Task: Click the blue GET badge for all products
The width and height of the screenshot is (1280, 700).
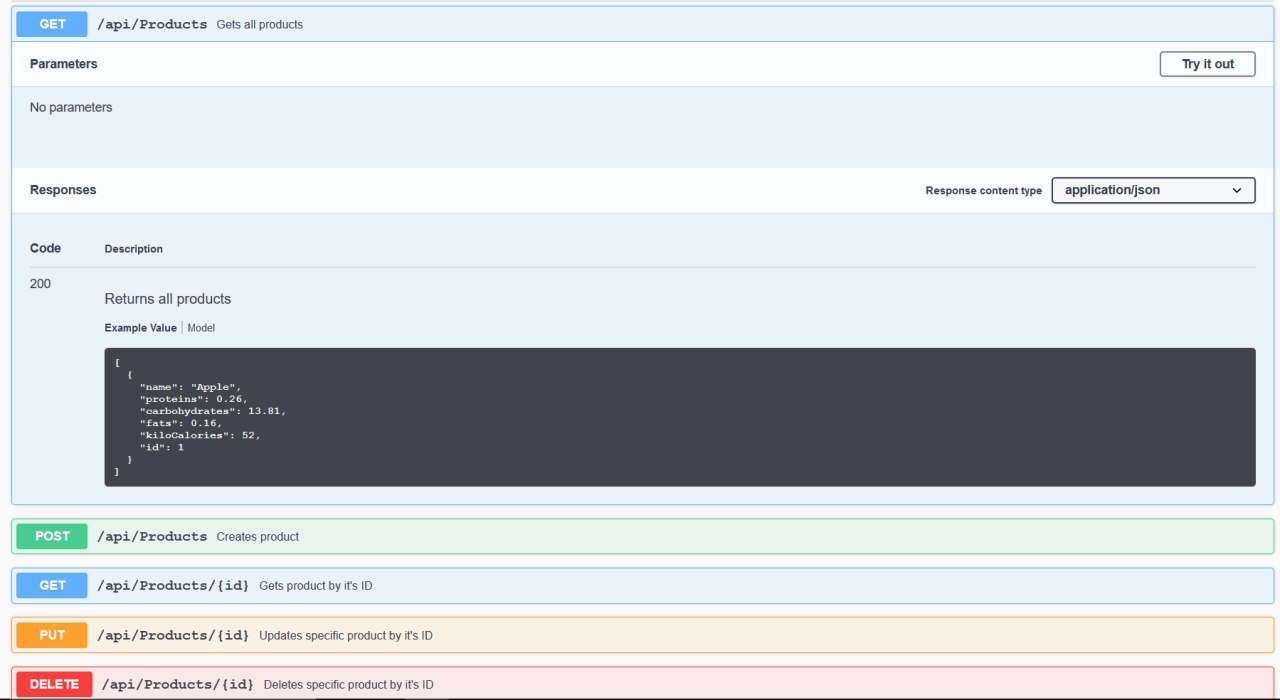Action: (52, 24)
